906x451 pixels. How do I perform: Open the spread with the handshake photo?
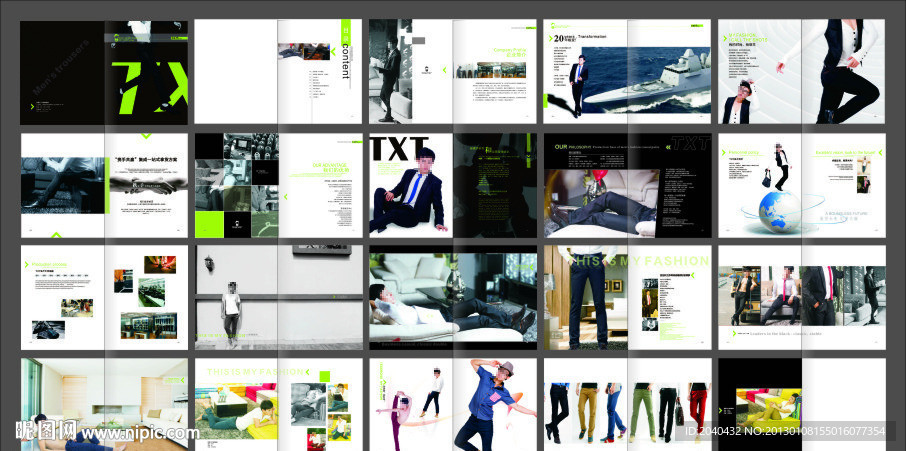104,185
